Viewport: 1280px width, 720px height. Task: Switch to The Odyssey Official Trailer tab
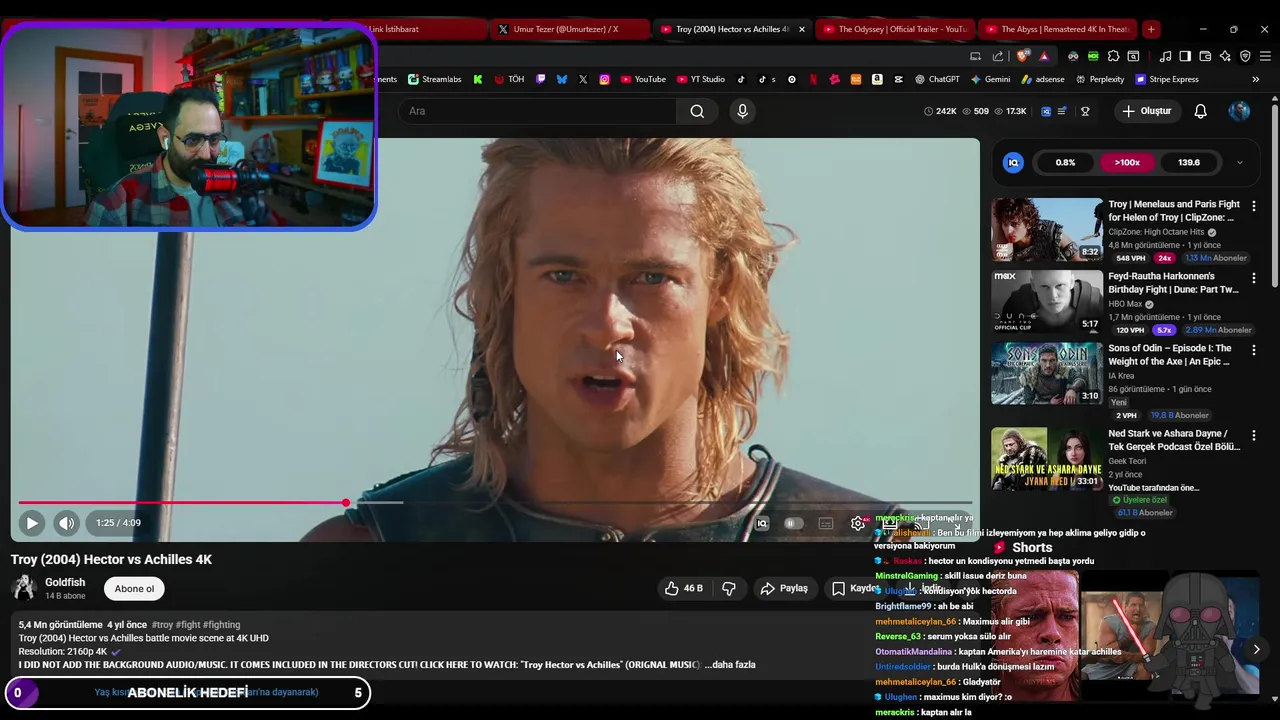point(894,29)
